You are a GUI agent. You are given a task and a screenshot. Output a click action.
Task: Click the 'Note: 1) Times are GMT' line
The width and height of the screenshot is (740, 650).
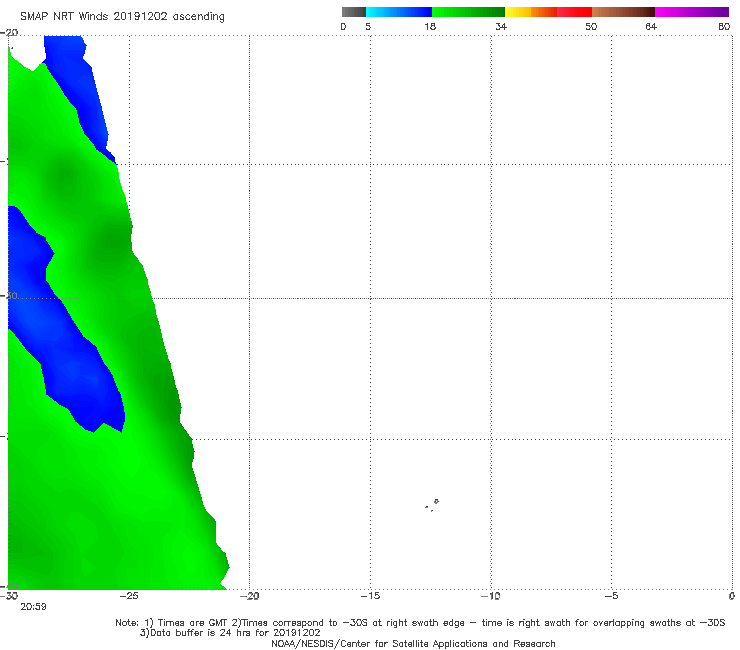click(420, 623)
